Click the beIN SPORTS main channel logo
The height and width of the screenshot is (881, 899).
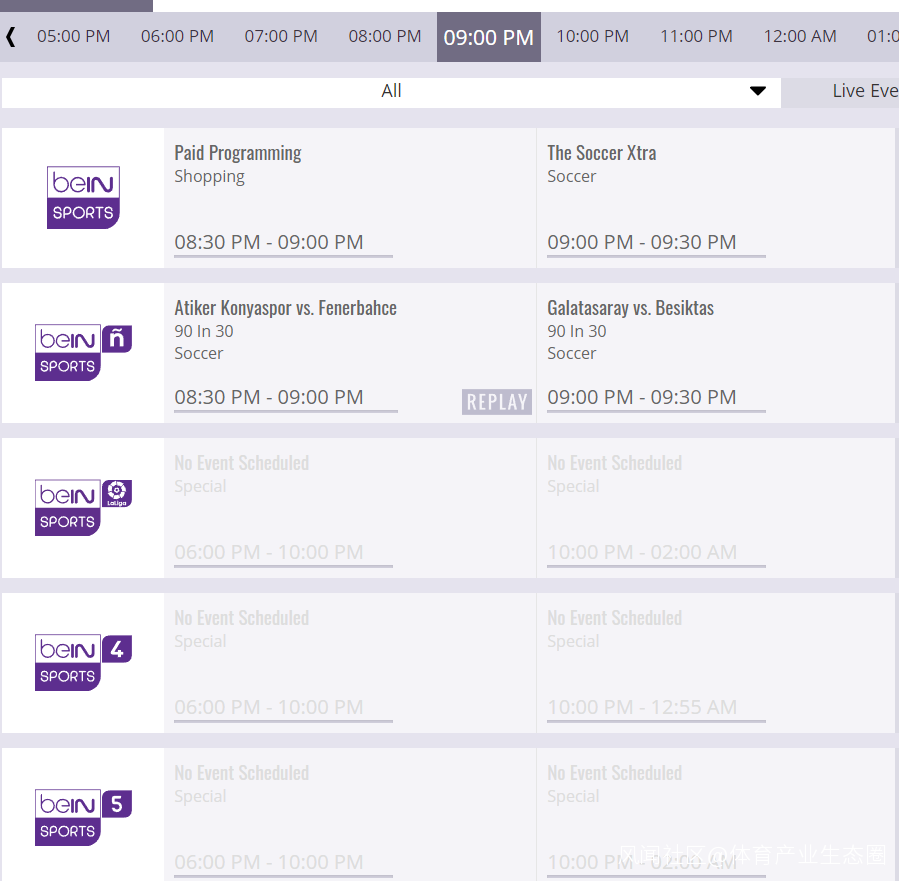83,197
